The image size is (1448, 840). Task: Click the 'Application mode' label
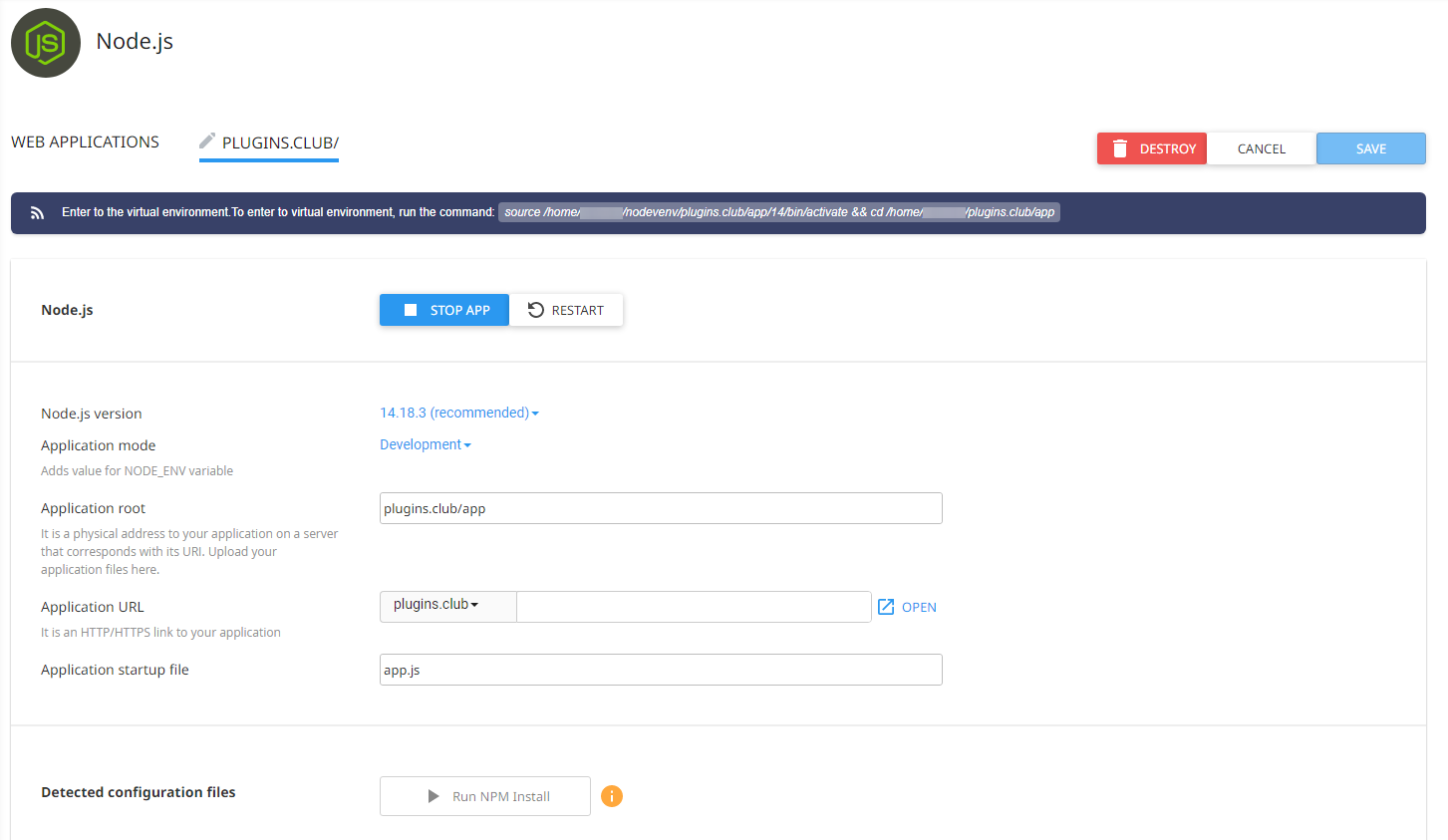pos(98,445)
